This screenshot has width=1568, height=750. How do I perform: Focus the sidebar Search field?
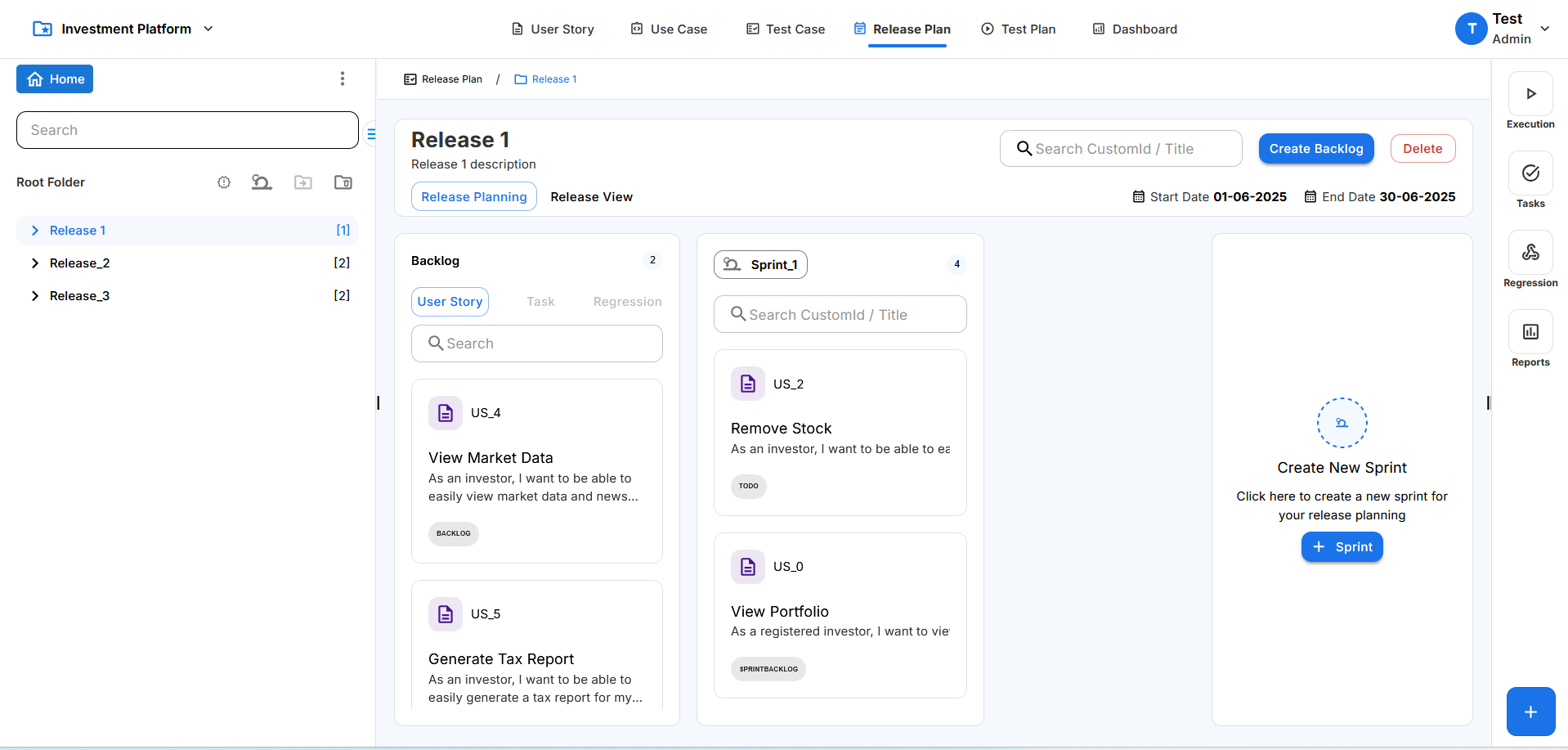coord(187,130)
